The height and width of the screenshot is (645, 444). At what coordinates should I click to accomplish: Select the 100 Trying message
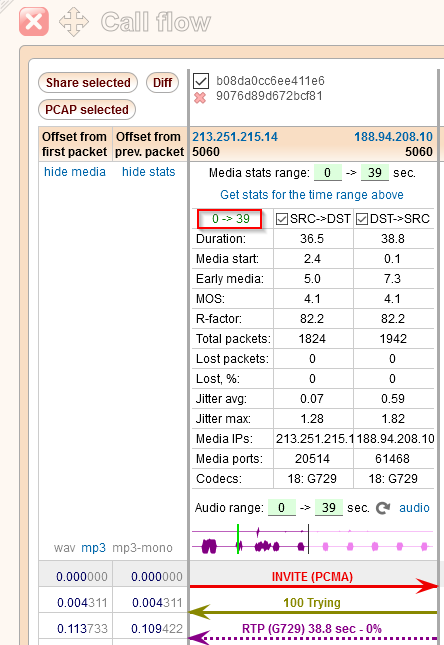click(313, 603)
